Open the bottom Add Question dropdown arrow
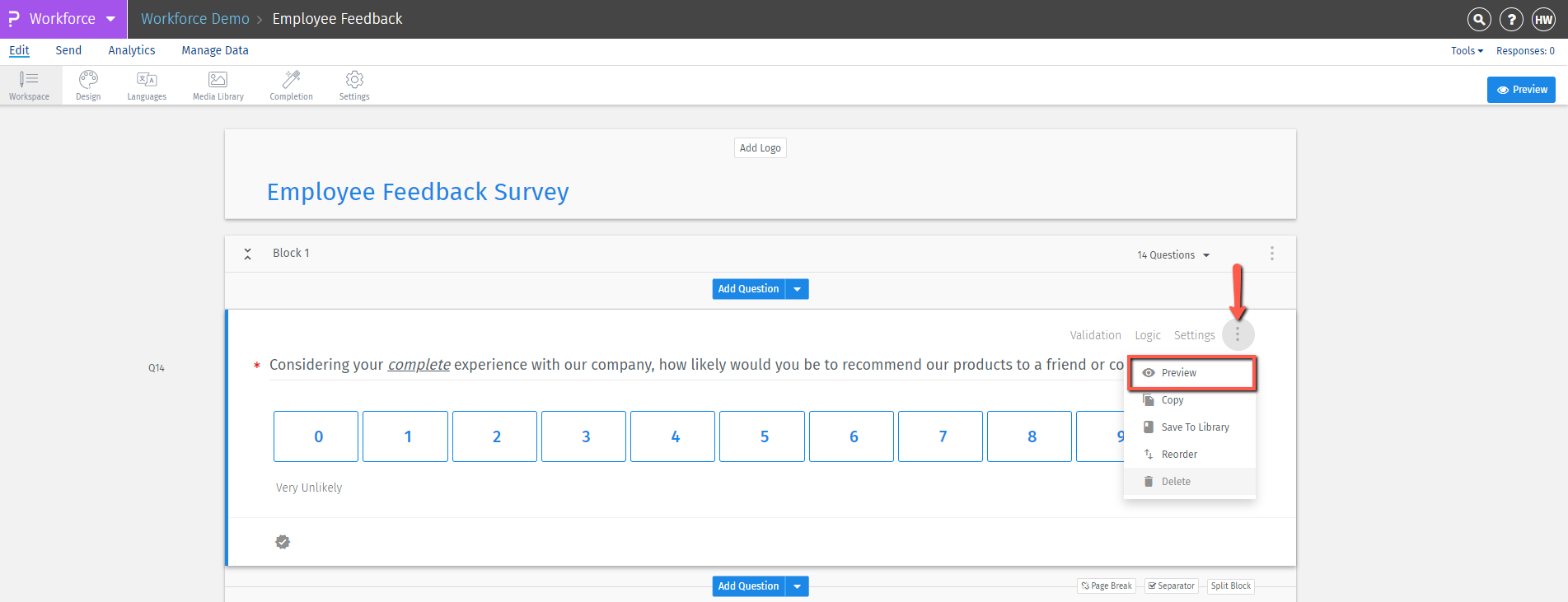1568x602 pixels. click(x=797, y=586)
